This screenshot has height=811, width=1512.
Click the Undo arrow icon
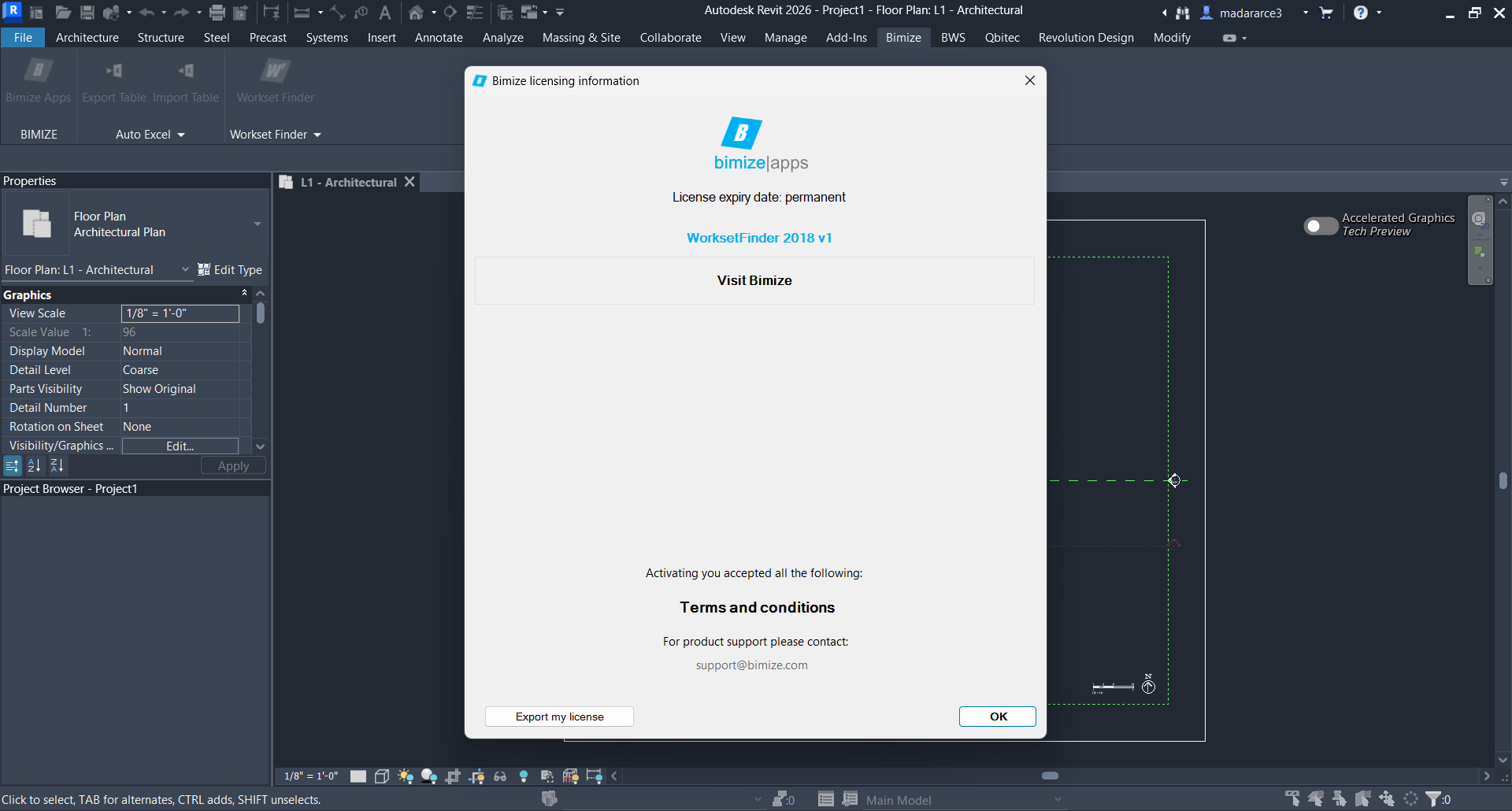146,13
